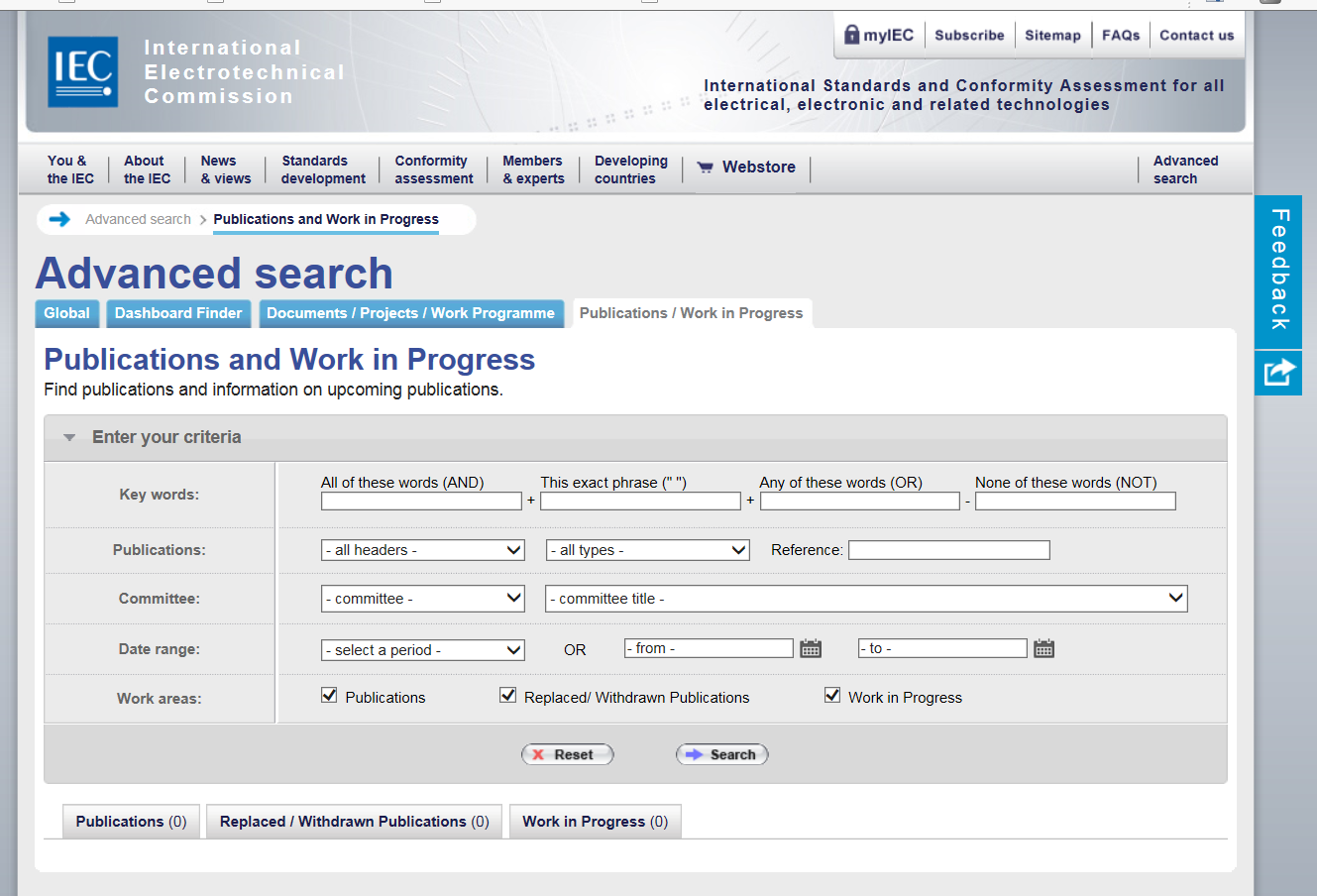1317x896 pixels.
Task: Open 'Standards development' menu
Action: 323,169
